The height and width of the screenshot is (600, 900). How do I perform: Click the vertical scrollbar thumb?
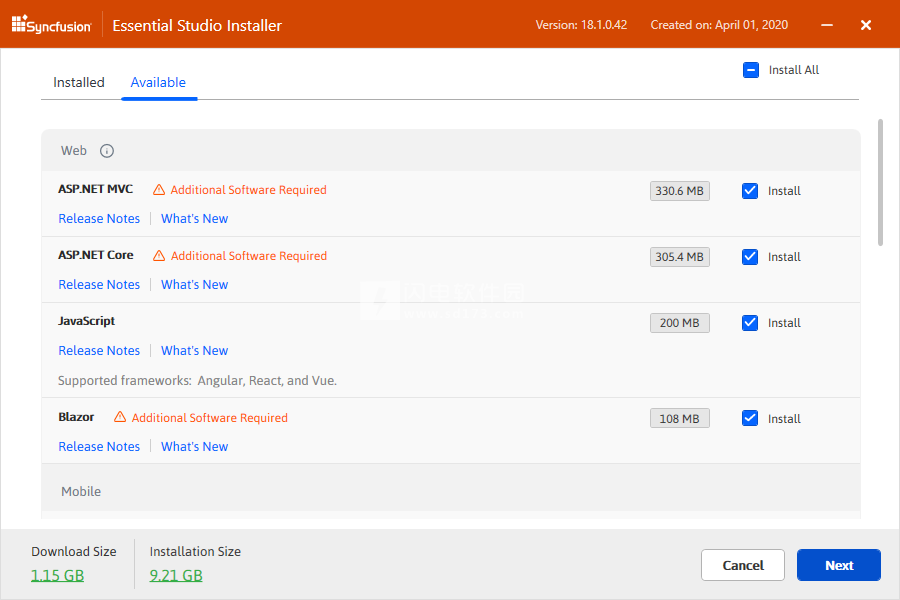coord(880,183)
